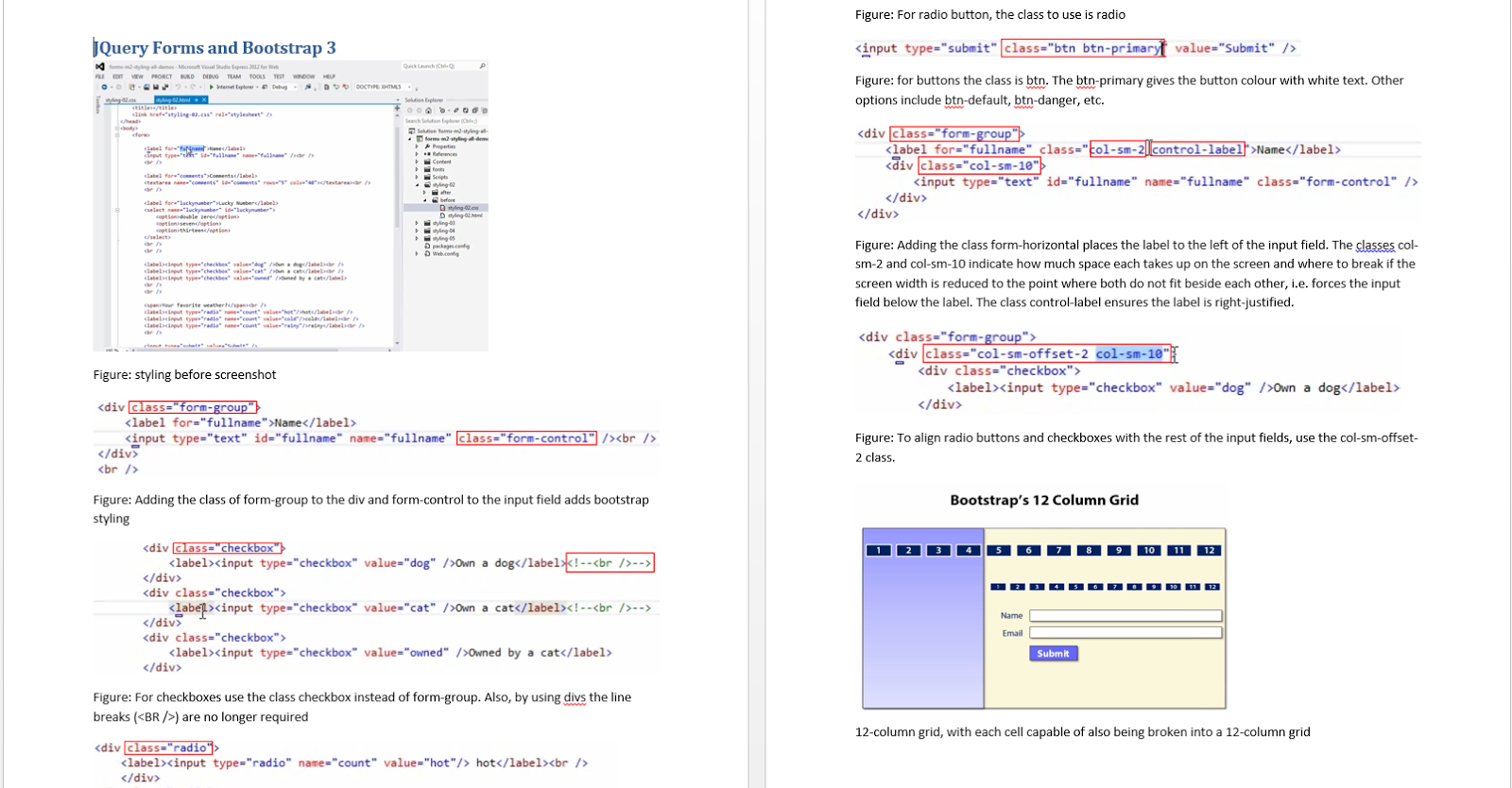
Task: Click boxed class="form-control" in first code sample
Action: (x=526, y=438)
